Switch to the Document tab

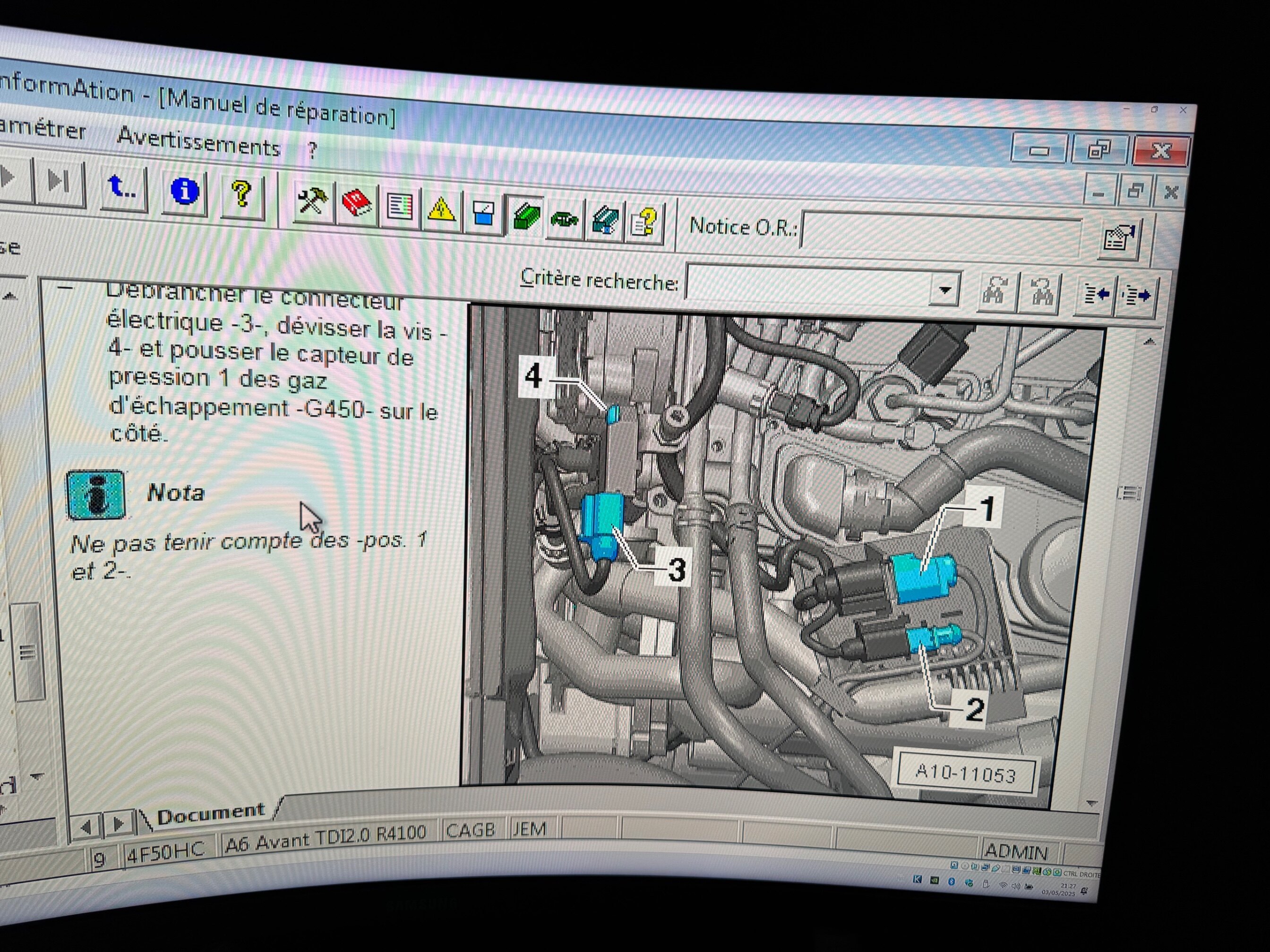point(211,813)
